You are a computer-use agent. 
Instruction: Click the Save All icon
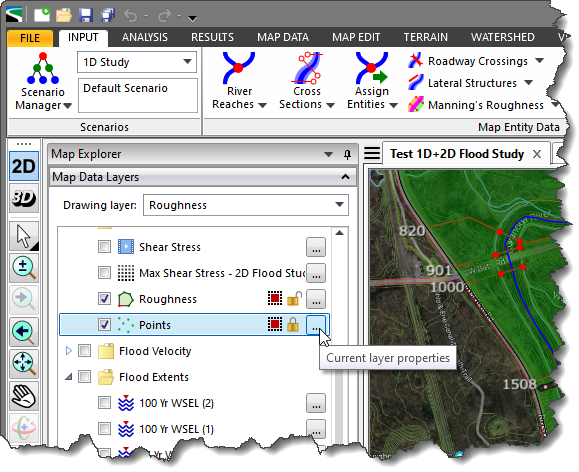(x=107, y=16)
